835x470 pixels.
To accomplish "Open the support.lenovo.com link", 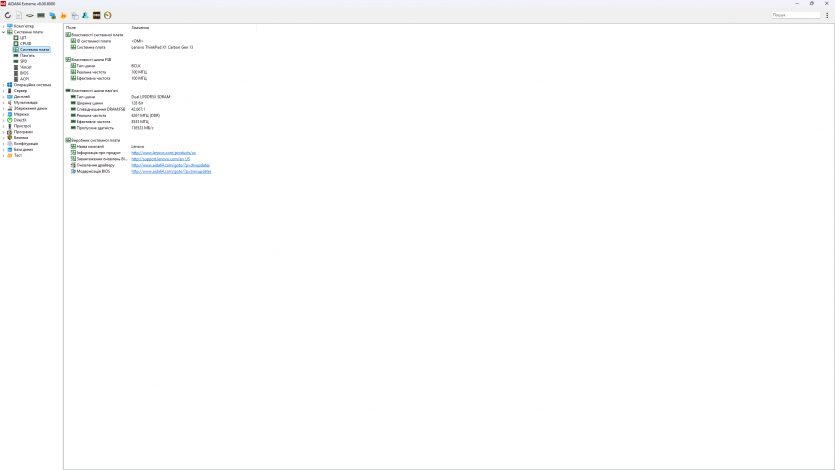I will tap(160, 159).
